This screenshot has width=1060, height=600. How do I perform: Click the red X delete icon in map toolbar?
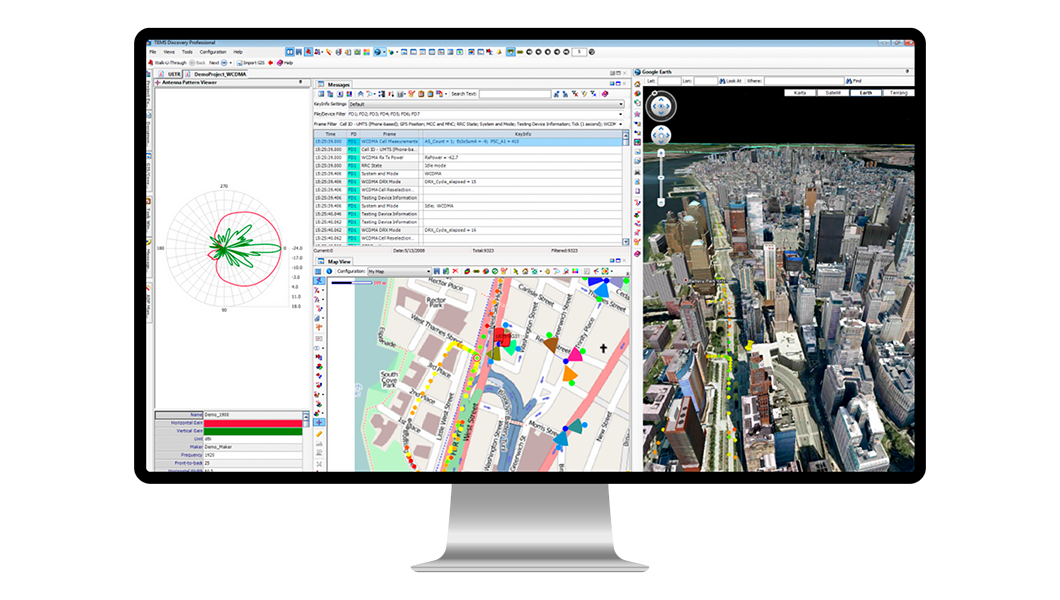(456, 272)
